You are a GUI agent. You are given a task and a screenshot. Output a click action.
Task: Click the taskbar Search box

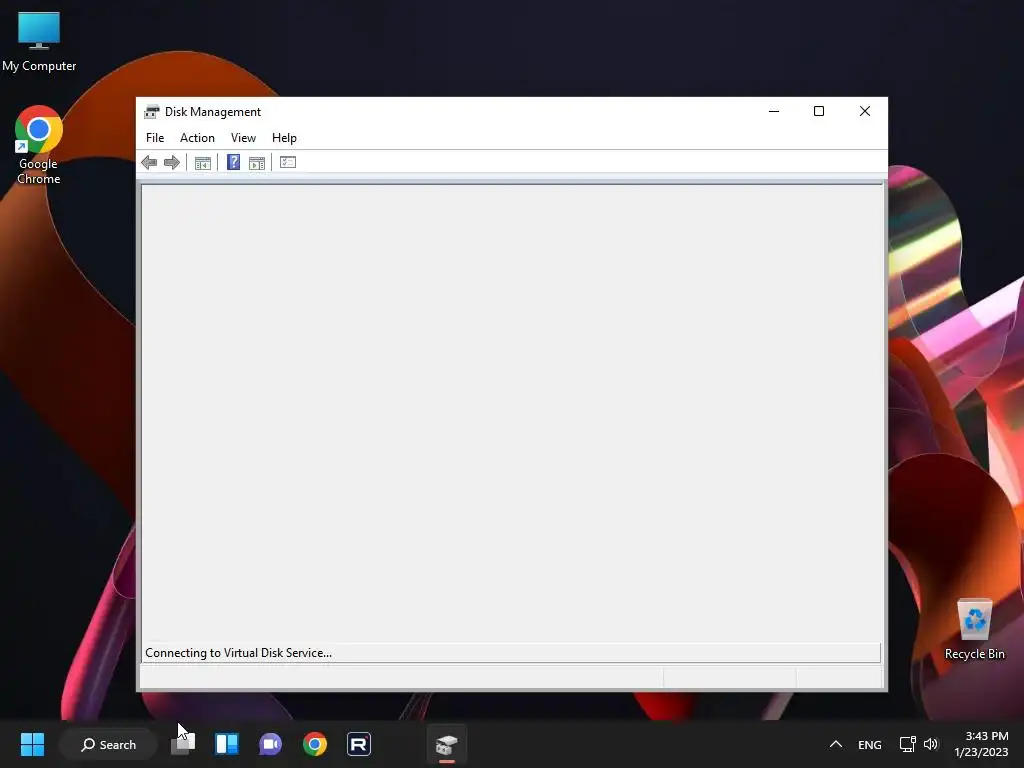pyautogui.click(x=108, y=744)
